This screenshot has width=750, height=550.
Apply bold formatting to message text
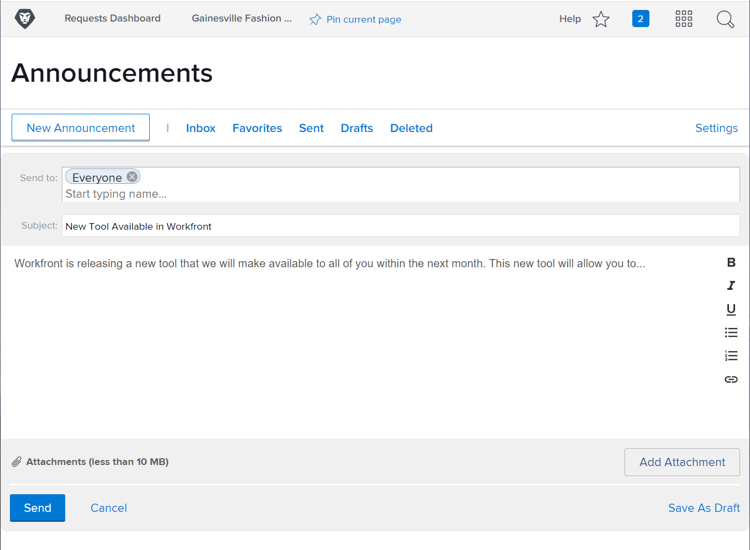point(731,262)
